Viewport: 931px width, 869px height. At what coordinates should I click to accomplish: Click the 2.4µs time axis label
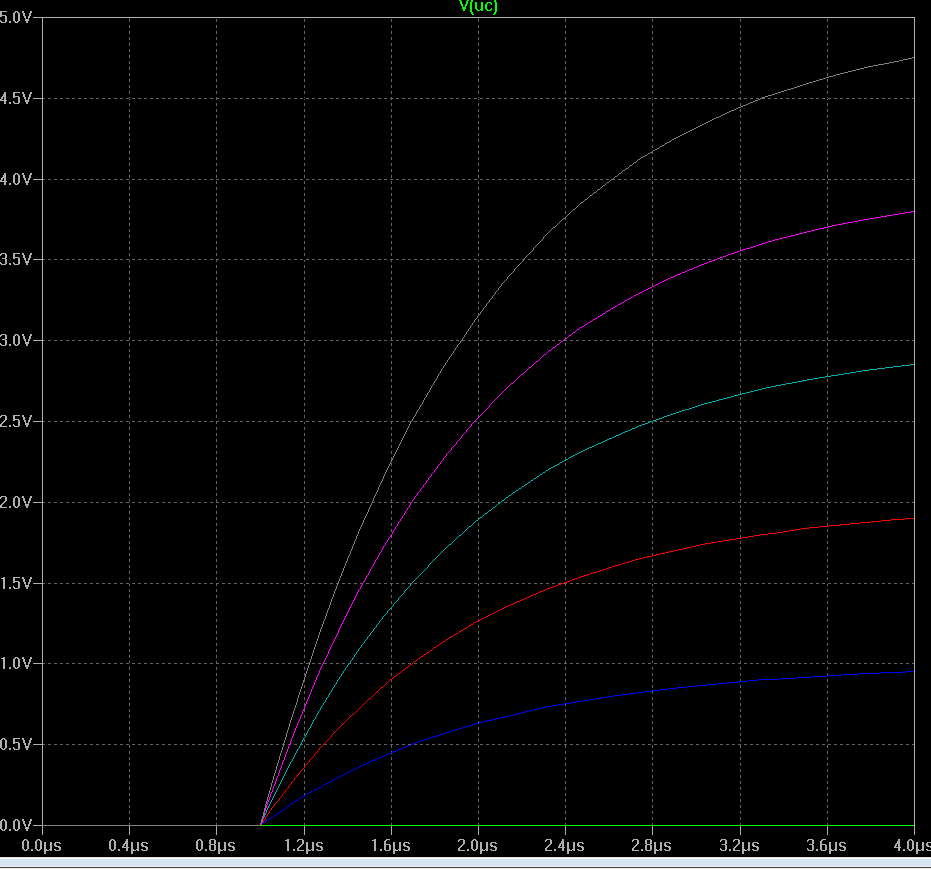564,845
